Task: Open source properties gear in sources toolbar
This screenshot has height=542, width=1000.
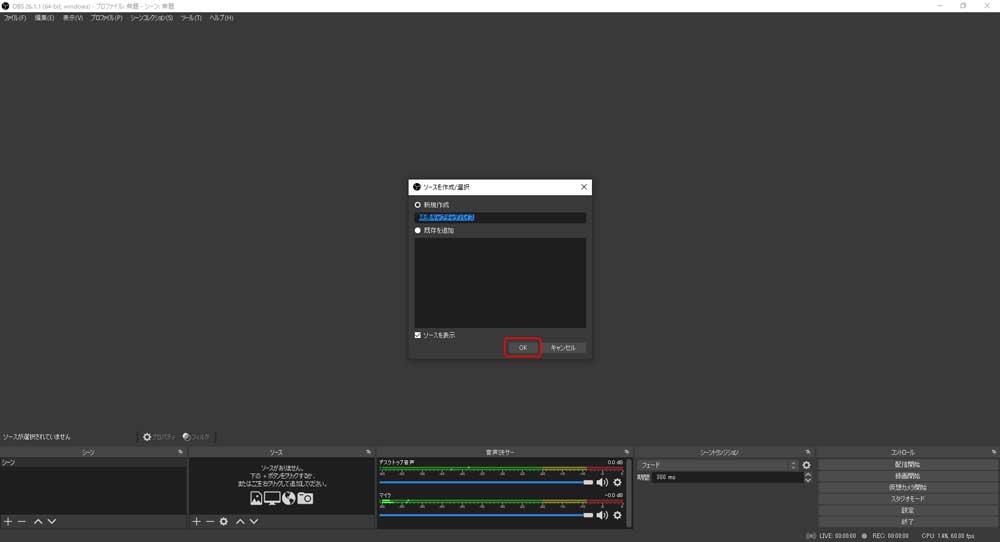Action: (x=224, y=522)
